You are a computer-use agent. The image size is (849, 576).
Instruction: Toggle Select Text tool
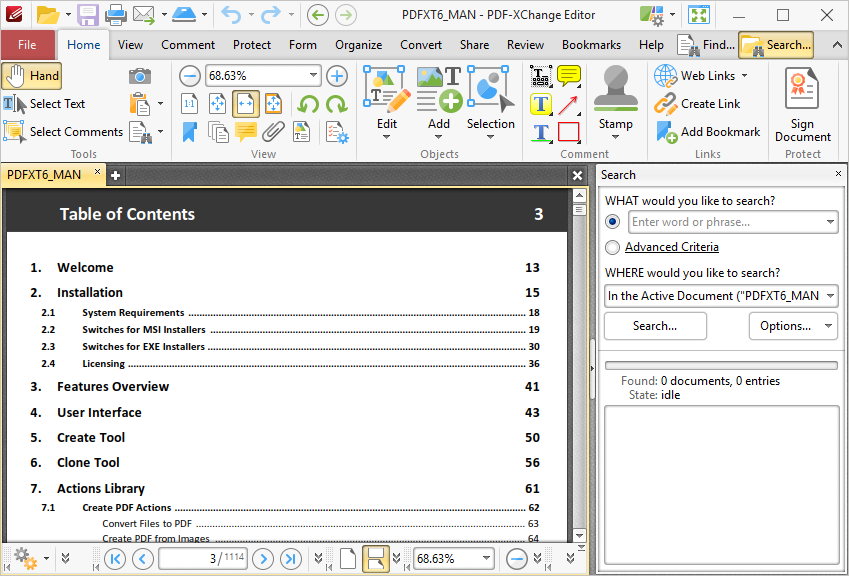[44, 104]
